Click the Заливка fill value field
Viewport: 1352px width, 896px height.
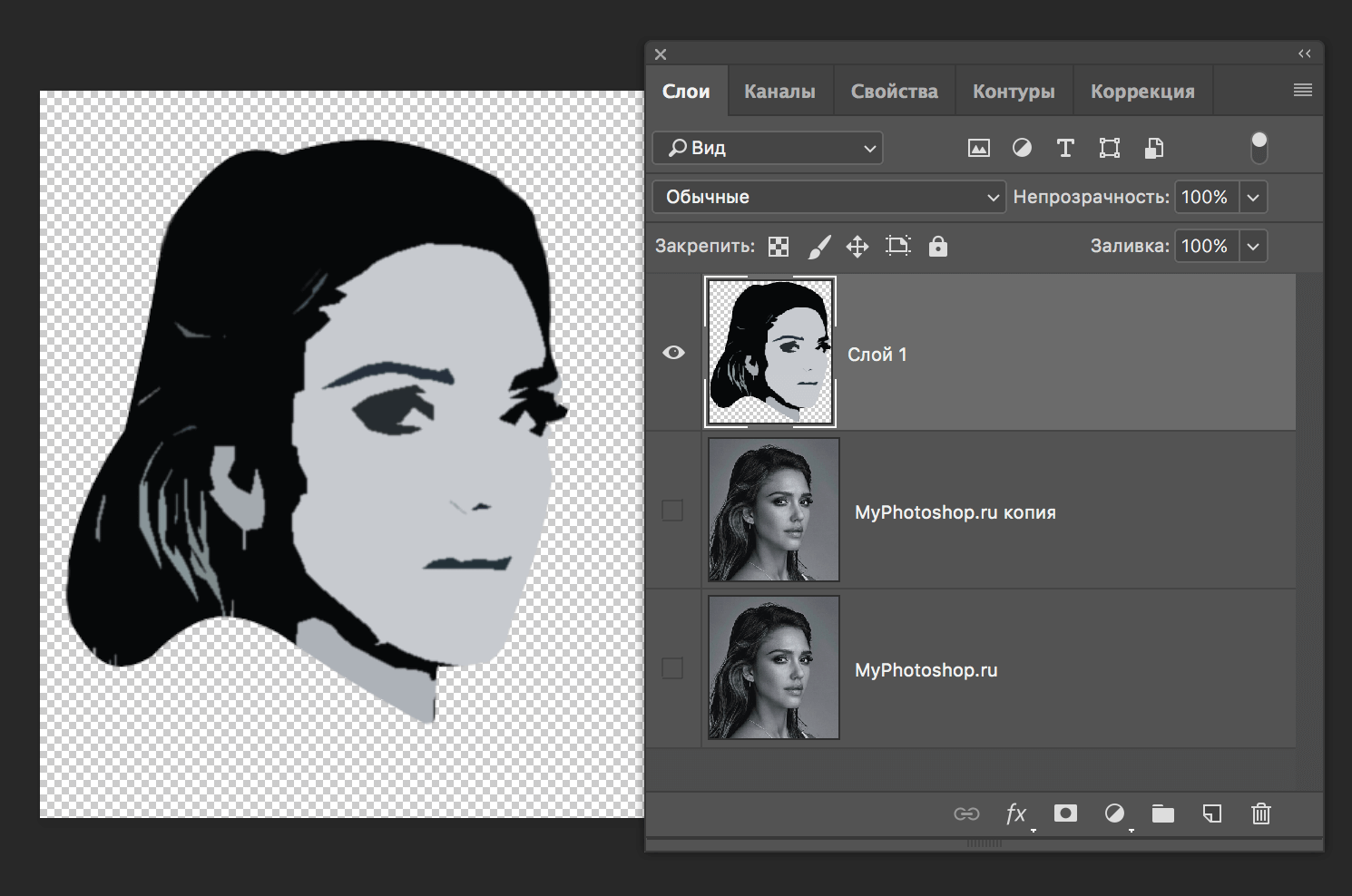(x=1205, y=247)
